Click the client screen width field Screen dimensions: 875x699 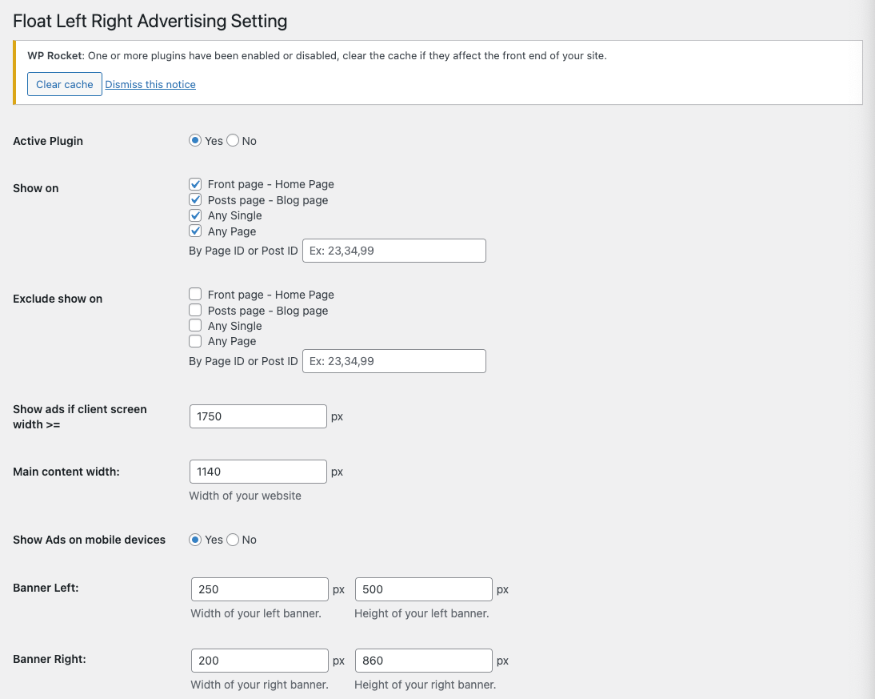pos(257,416)
